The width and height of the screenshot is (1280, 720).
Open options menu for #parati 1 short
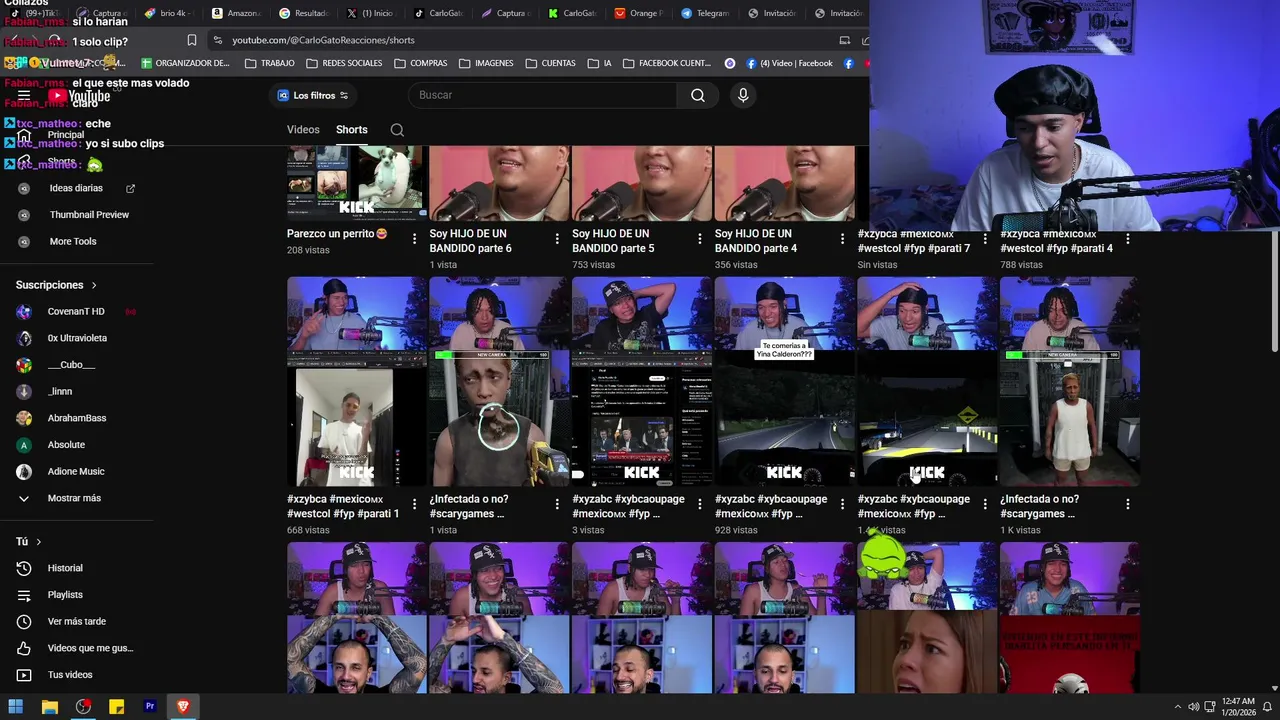[414, 504]
